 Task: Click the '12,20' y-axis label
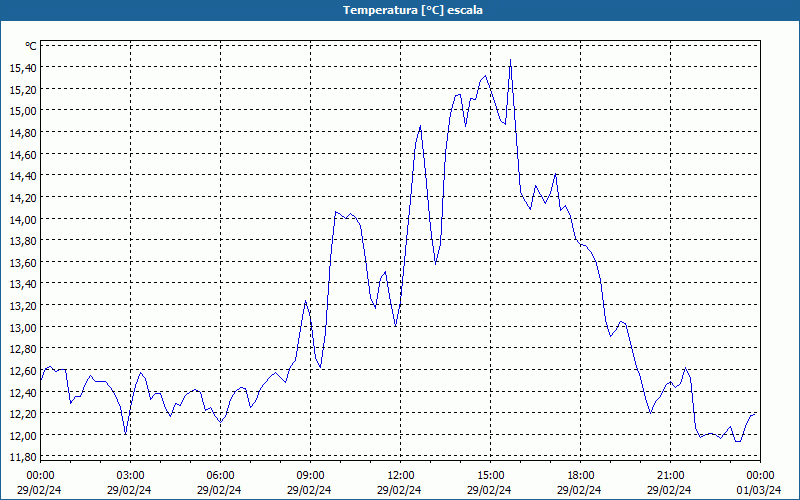[23, 413]
